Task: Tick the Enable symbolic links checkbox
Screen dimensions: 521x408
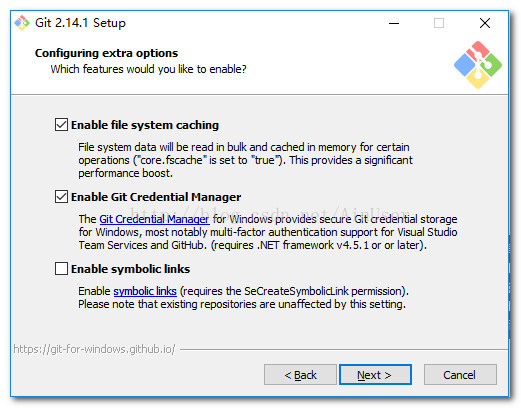Action: click(x=61, y=269)
